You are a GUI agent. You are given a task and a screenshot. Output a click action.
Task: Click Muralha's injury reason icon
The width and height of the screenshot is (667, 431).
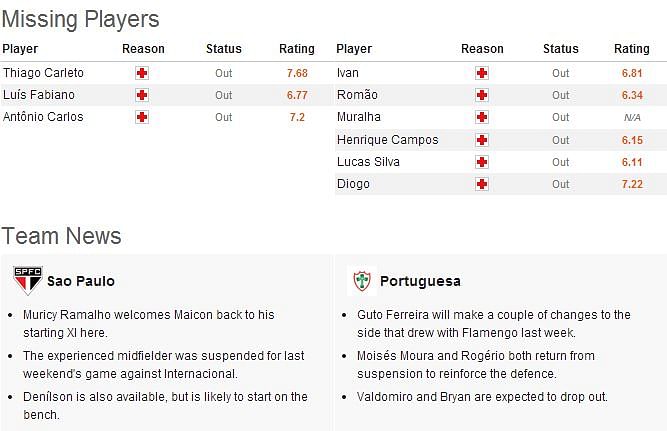[482, 117]
